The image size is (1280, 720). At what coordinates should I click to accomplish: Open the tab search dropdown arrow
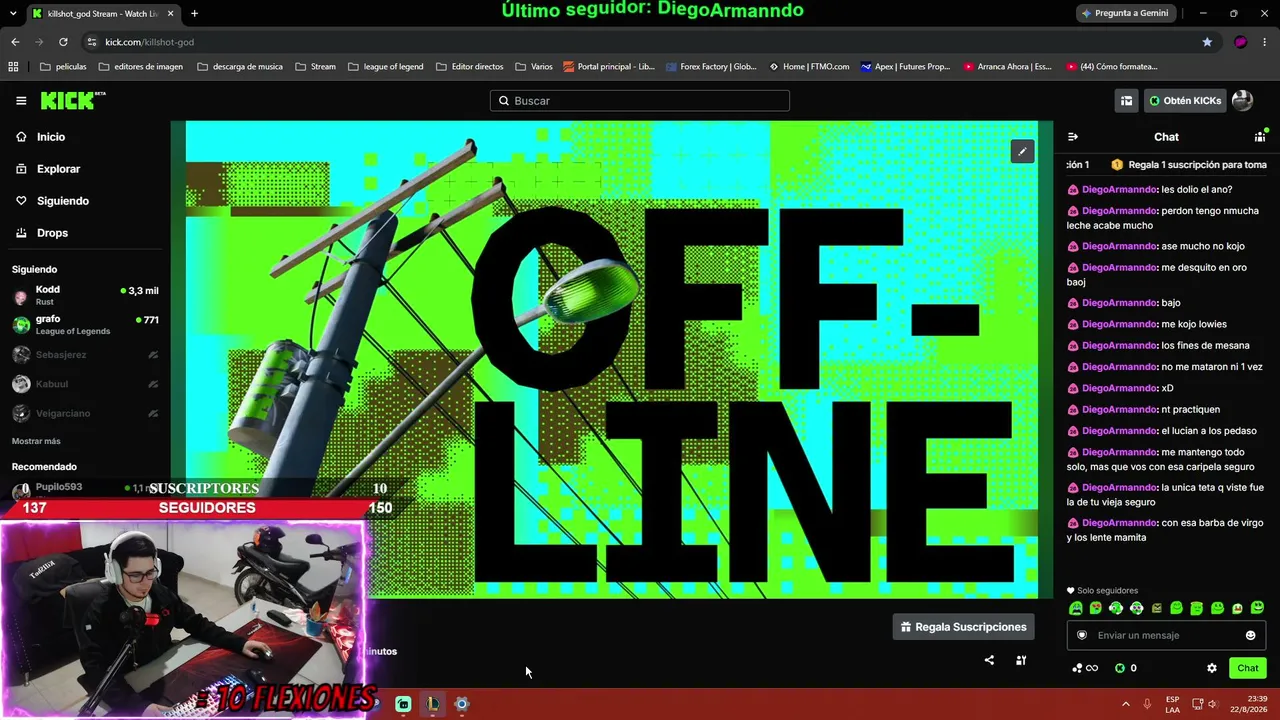[x=11, y=14]
